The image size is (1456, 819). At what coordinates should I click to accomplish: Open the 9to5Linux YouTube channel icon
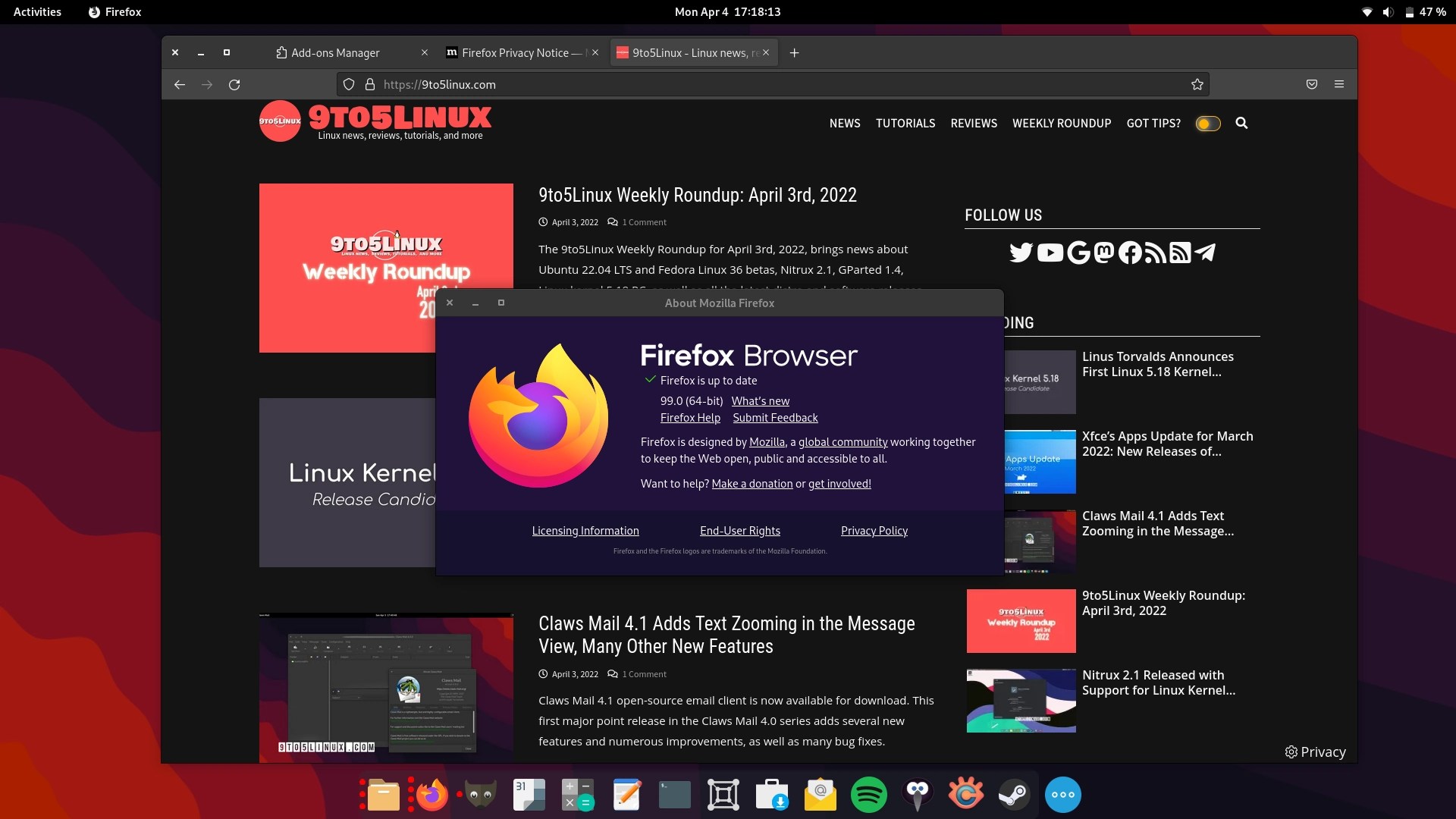(1050, 253)
